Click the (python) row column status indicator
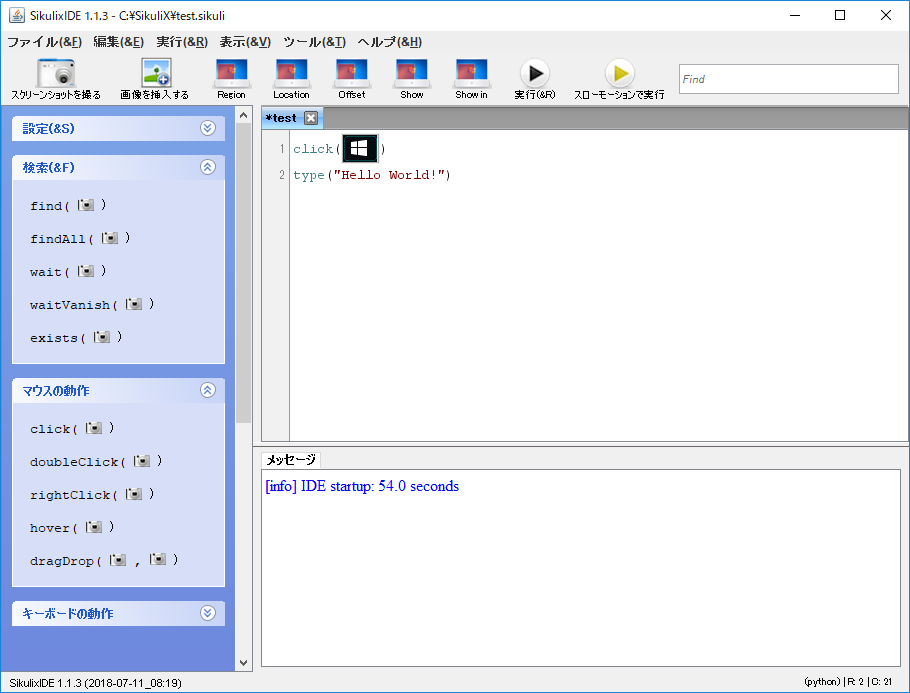The height and width of the screenshot is (693, 910). [848, 682]
